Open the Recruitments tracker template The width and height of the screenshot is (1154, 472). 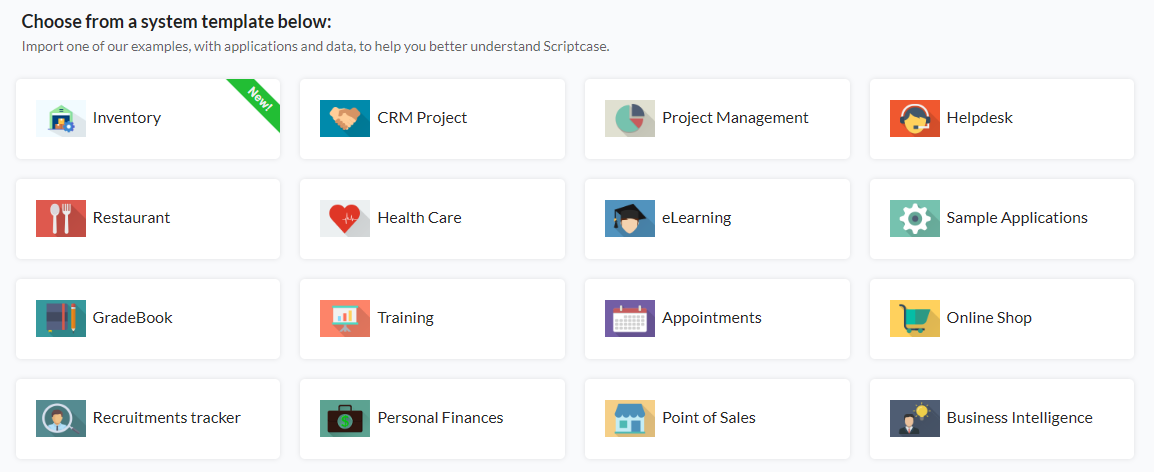pyautogui.click(x=148, y=419)
